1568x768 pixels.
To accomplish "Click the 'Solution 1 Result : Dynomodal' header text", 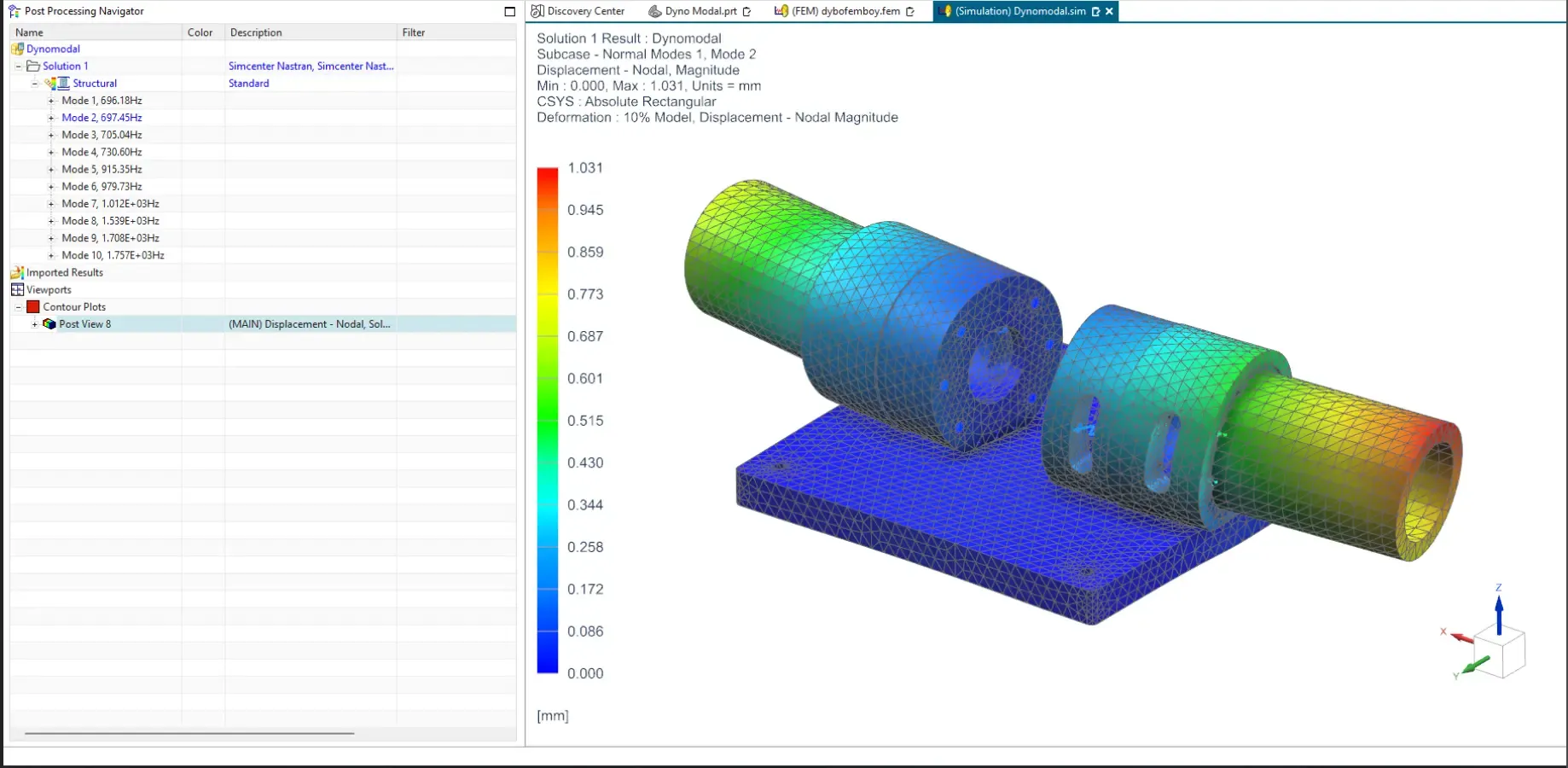I will pos(629,38).
